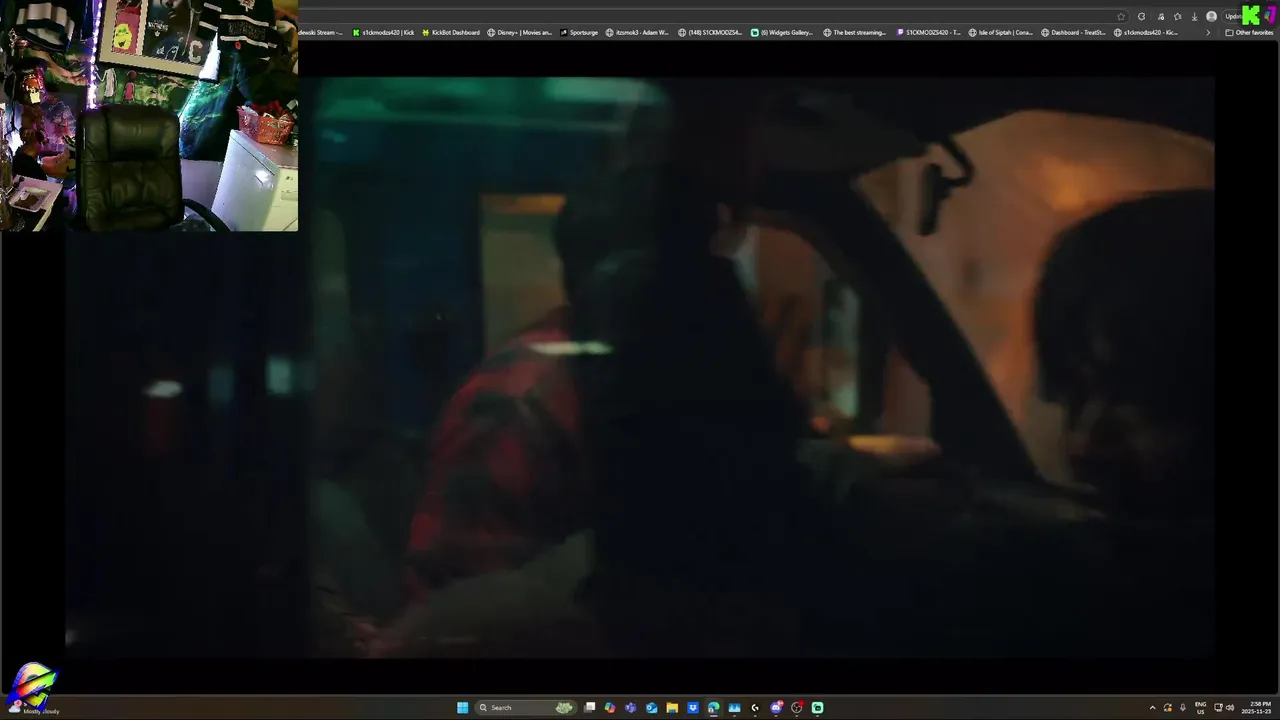Open OBS Studio from the taskbar

(797, 708)
